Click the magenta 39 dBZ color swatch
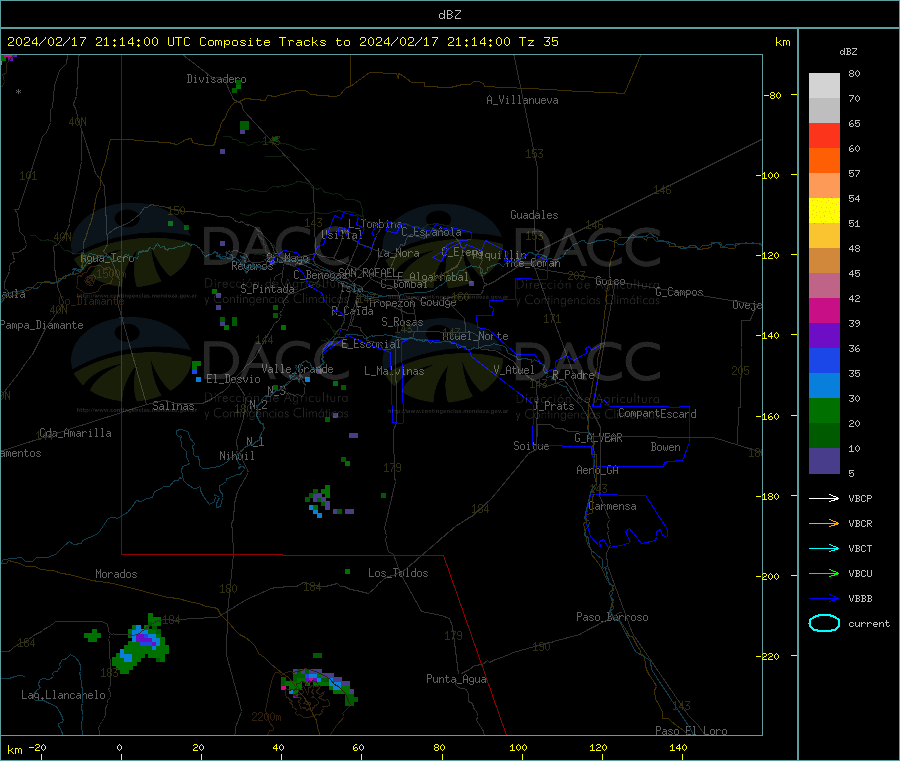The image size is (900, 761). coord(824,310)
